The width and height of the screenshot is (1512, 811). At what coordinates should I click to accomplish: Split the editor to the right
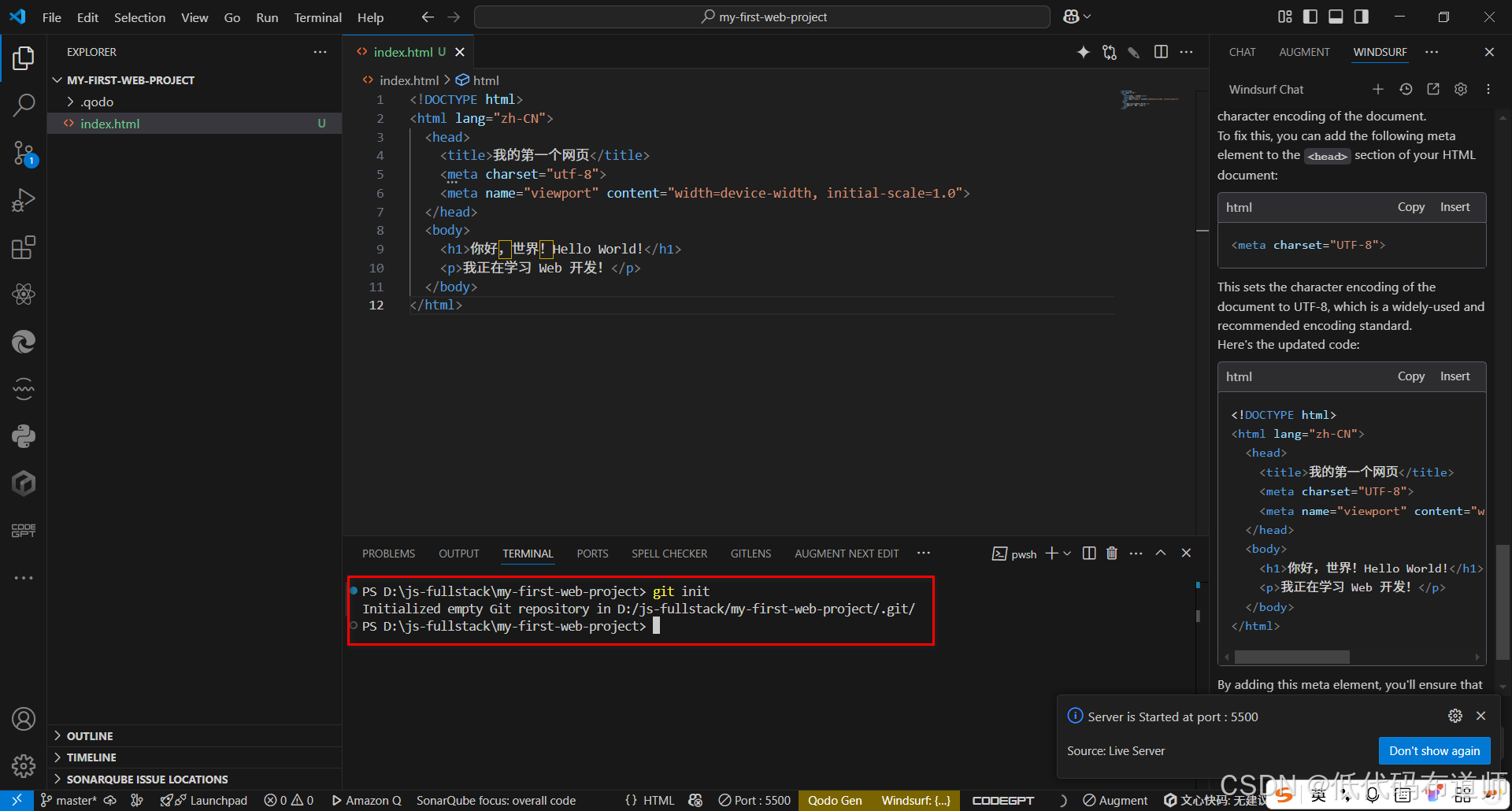pos(1161,52)
